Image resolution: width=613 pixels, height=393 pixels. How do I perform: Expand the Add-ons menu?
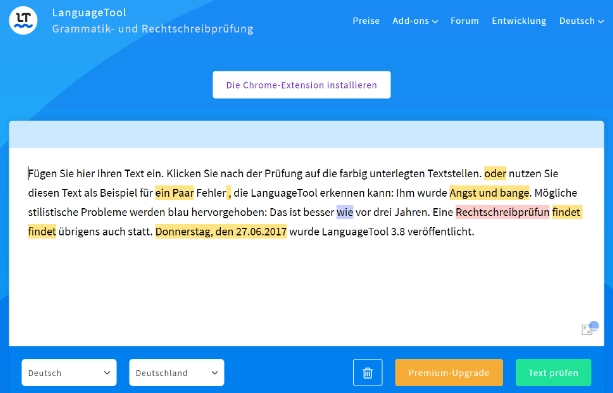pyautogui.click(x=415, y=21)
